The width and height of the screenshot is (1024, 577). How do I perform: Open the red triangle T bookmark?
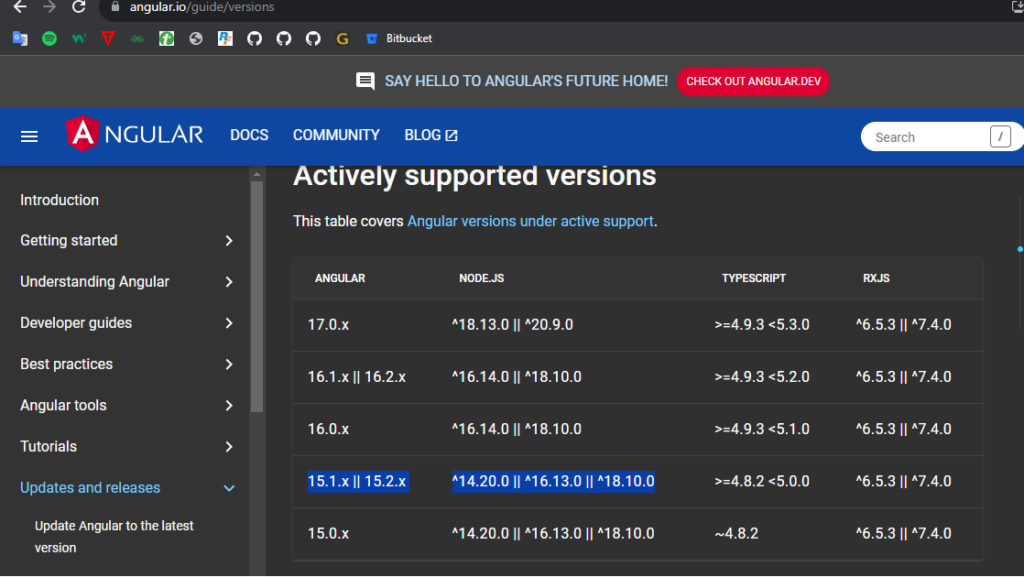[x=108, y=39]
